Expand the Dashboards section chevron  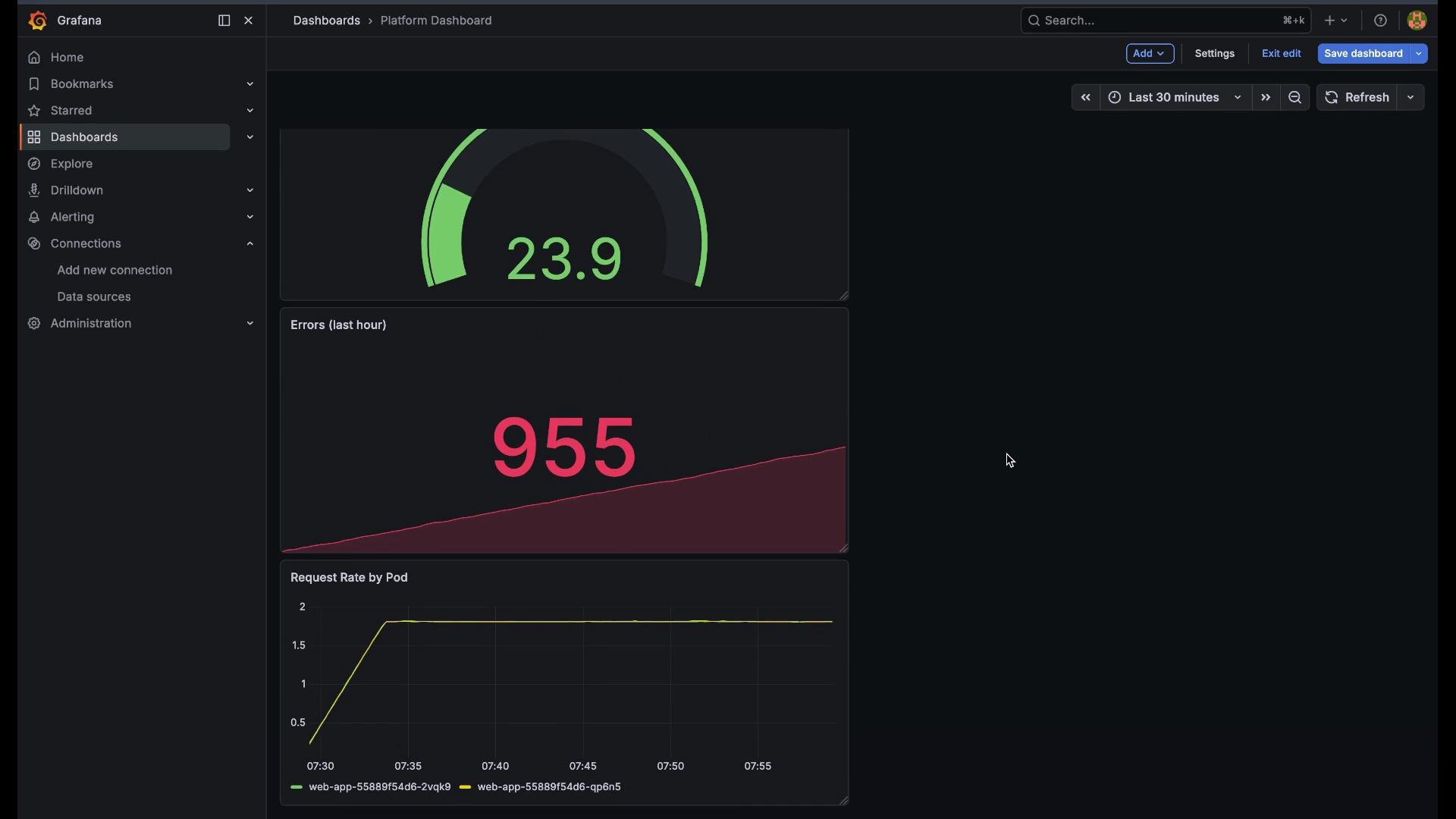pyautogui.click(x=250, y=137)
